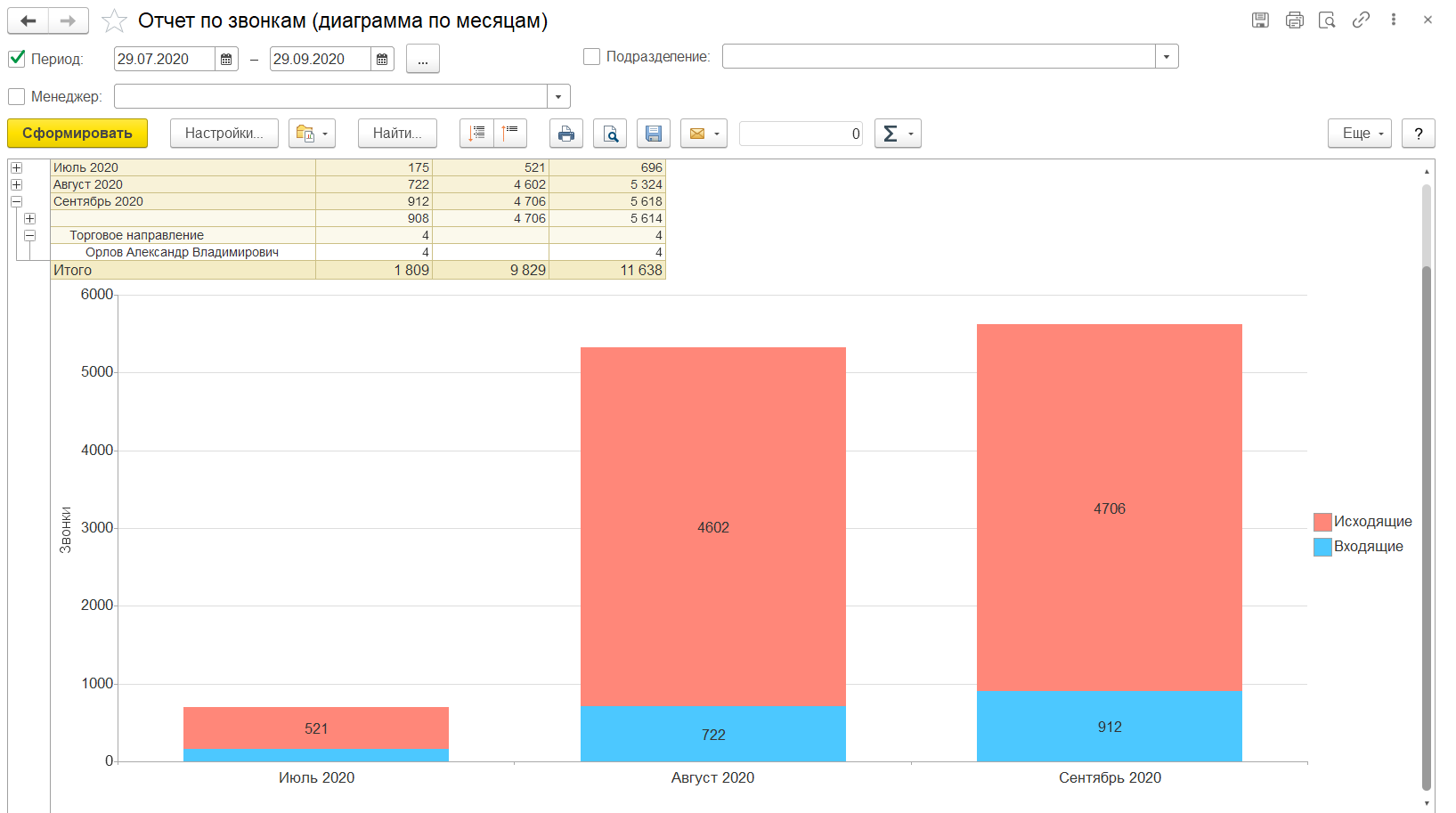Expand the Август 2020 row
The height and width of the screenshot is (813, 1456).
click(16, 184)
